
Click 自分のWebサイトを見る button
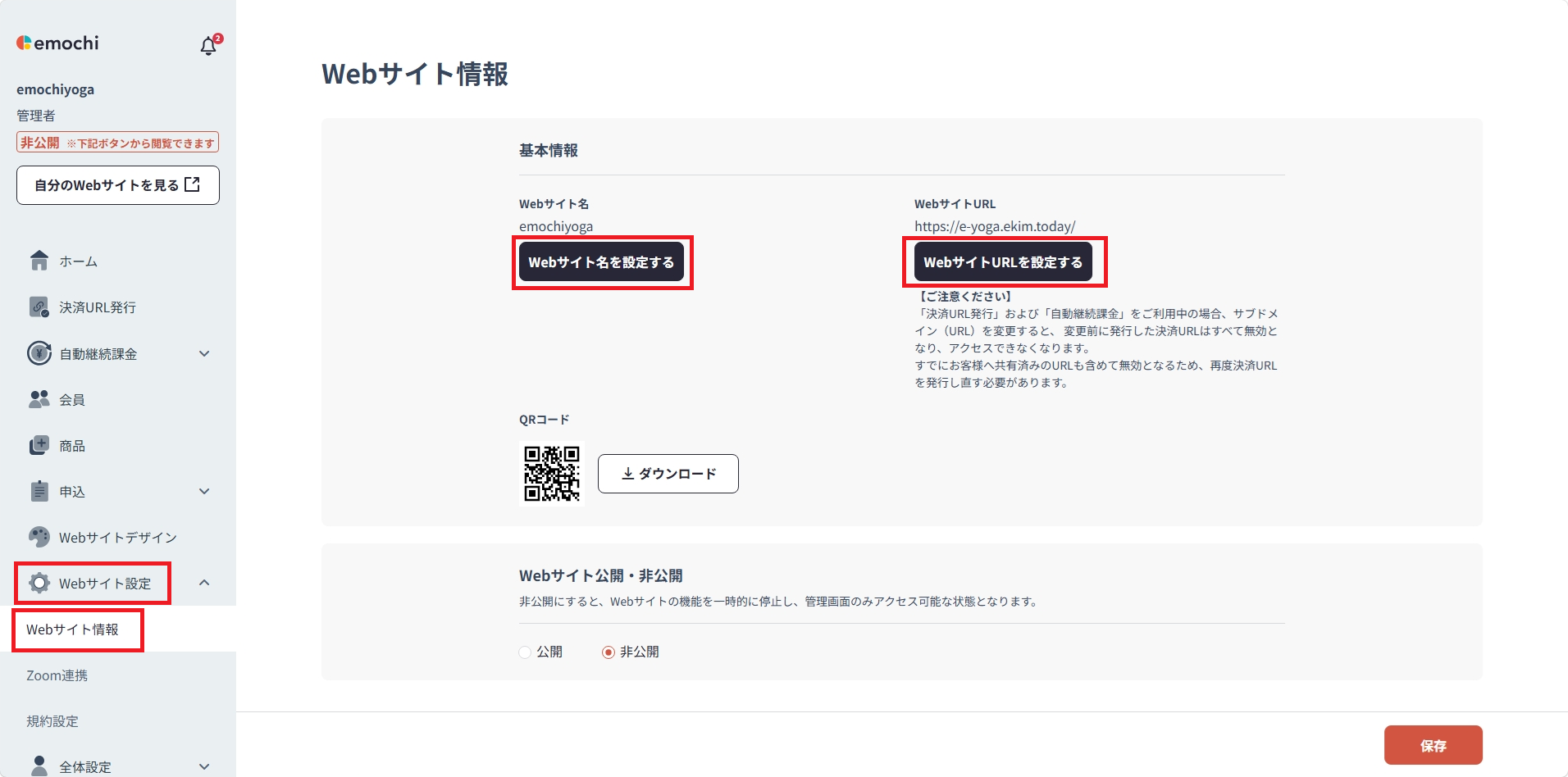point(118,185)
